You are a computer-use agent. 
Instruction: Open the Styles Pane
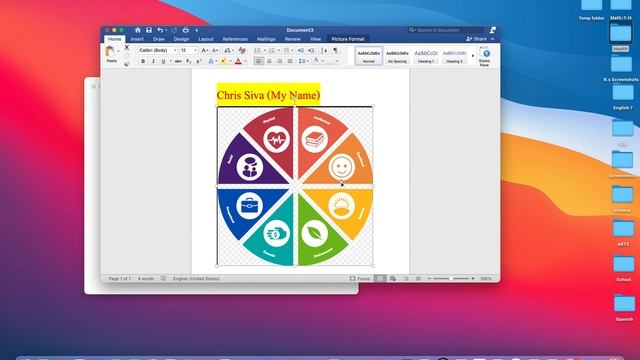pyautogui.click(x=484, y=56)
